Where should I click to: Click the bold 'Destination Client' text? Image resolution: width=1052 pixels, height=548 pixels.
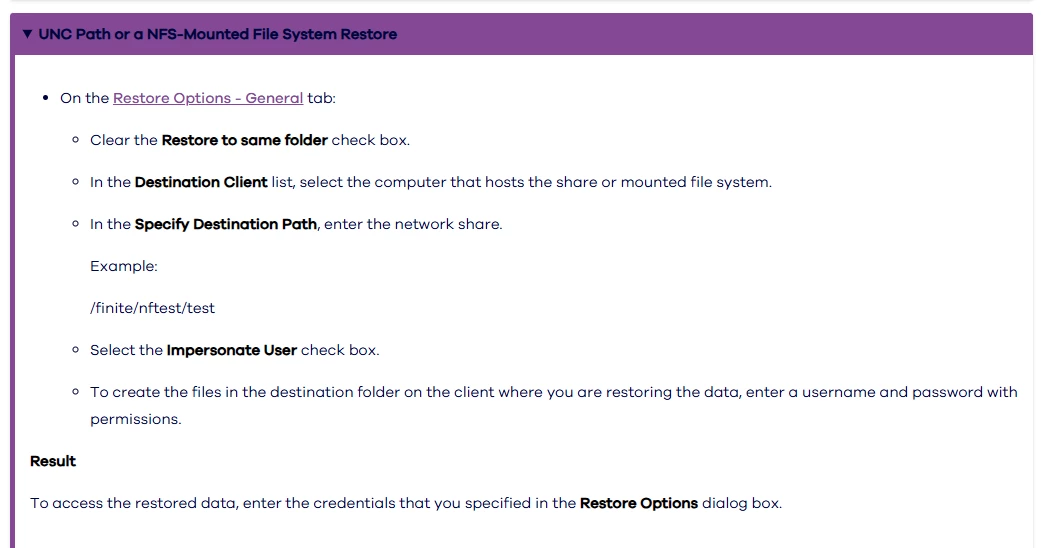pyautogui.click(x=201, y=182)
